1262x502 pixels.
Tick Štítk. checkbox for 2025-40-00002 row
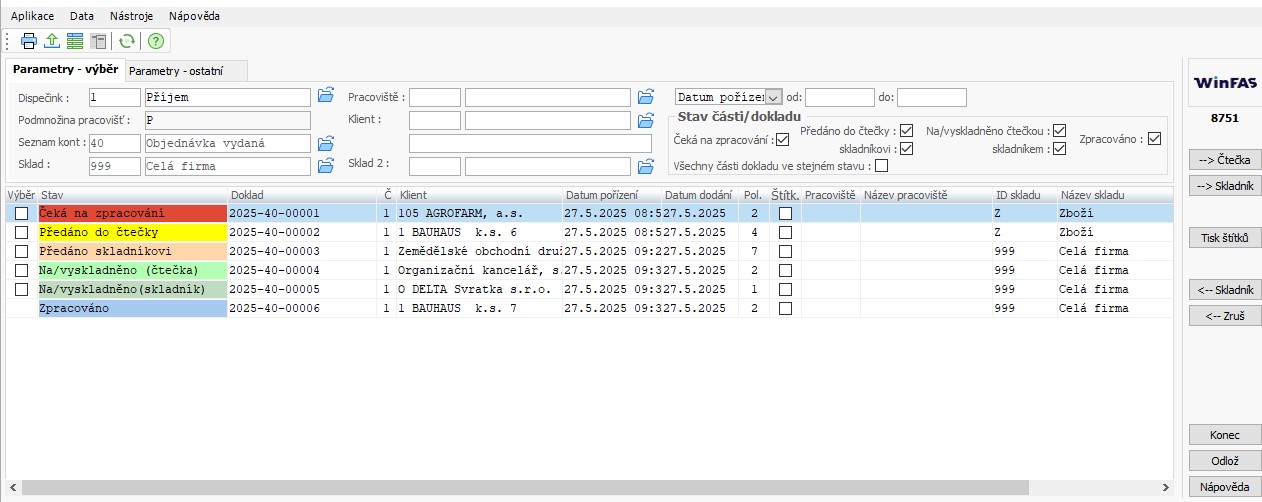786,232
